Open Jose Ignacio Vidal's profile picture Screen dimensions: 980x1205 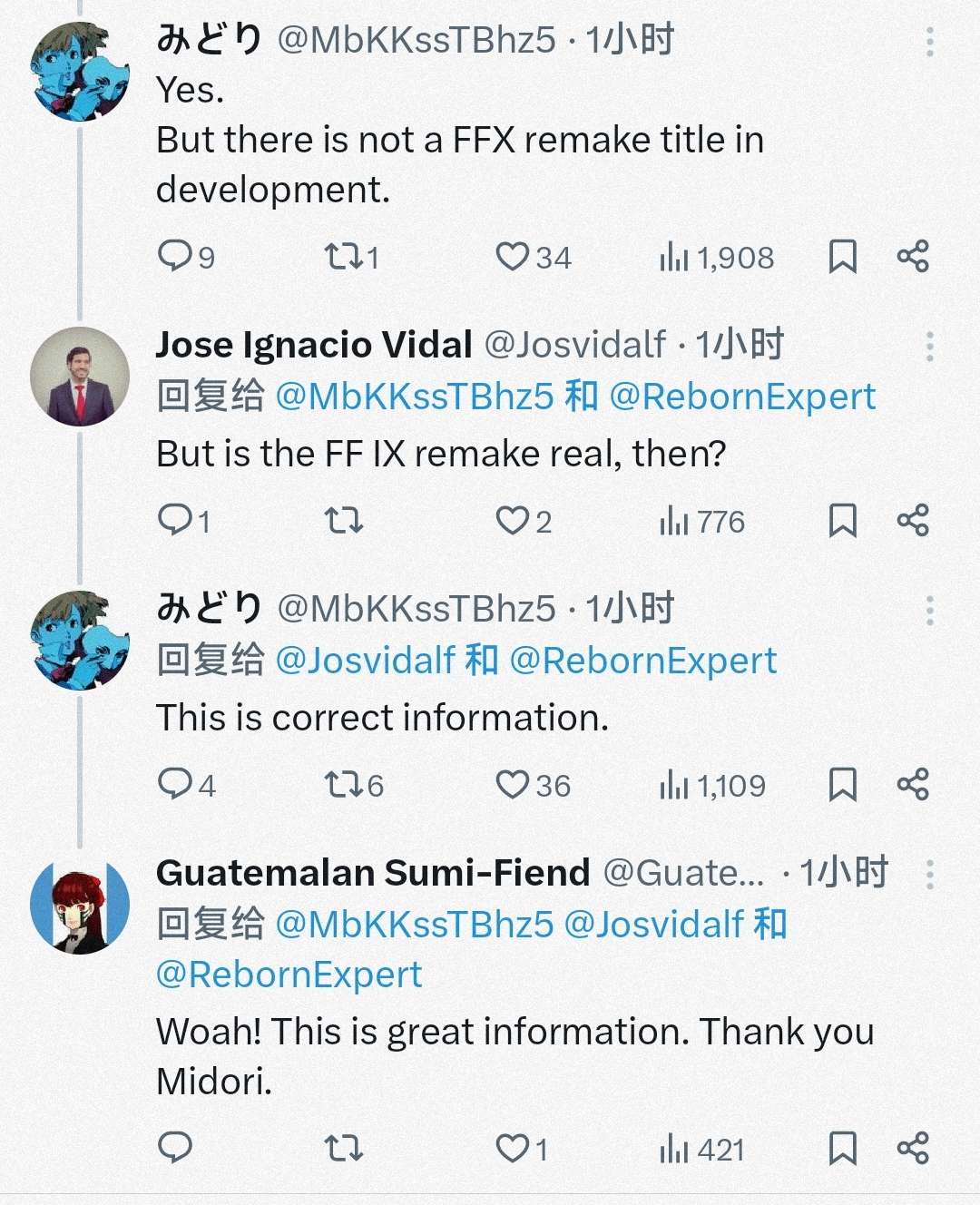point(80,377)
